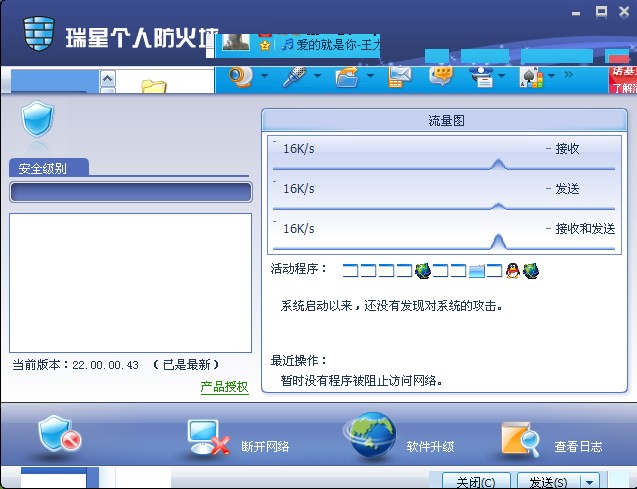Click the envelope SMS message icon
The image size is (637, 489).
coord(399,77)
